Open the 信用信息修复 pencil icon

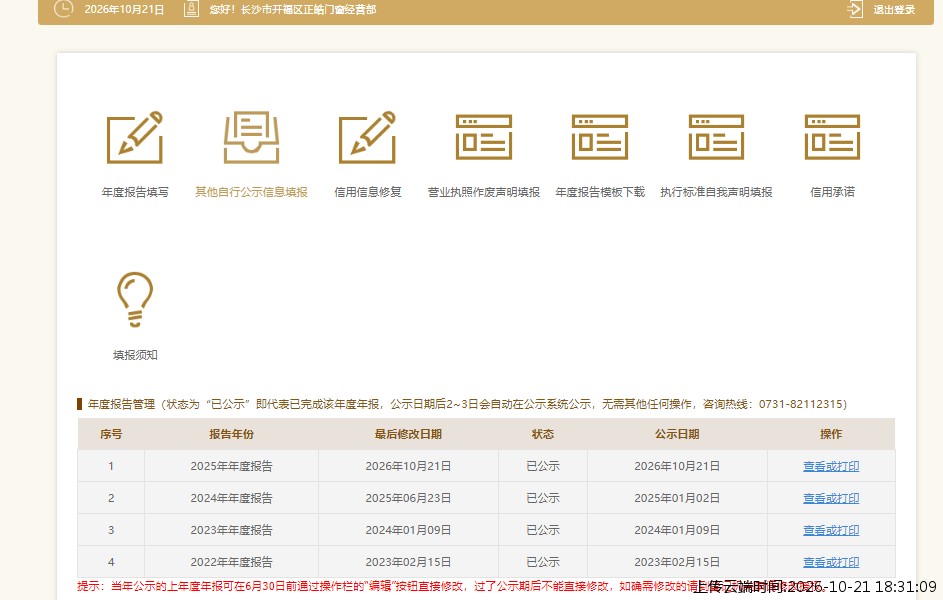(x=367, y=137)
